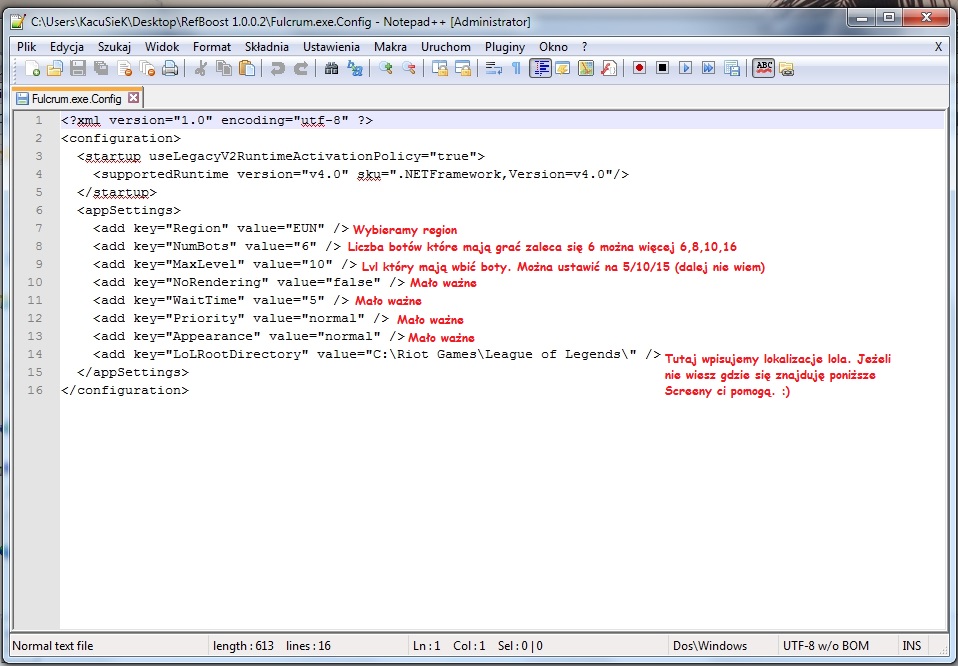Click the Copy toolbar icon
This screenshot has width=958, height=666.
[x=224, y=68]
